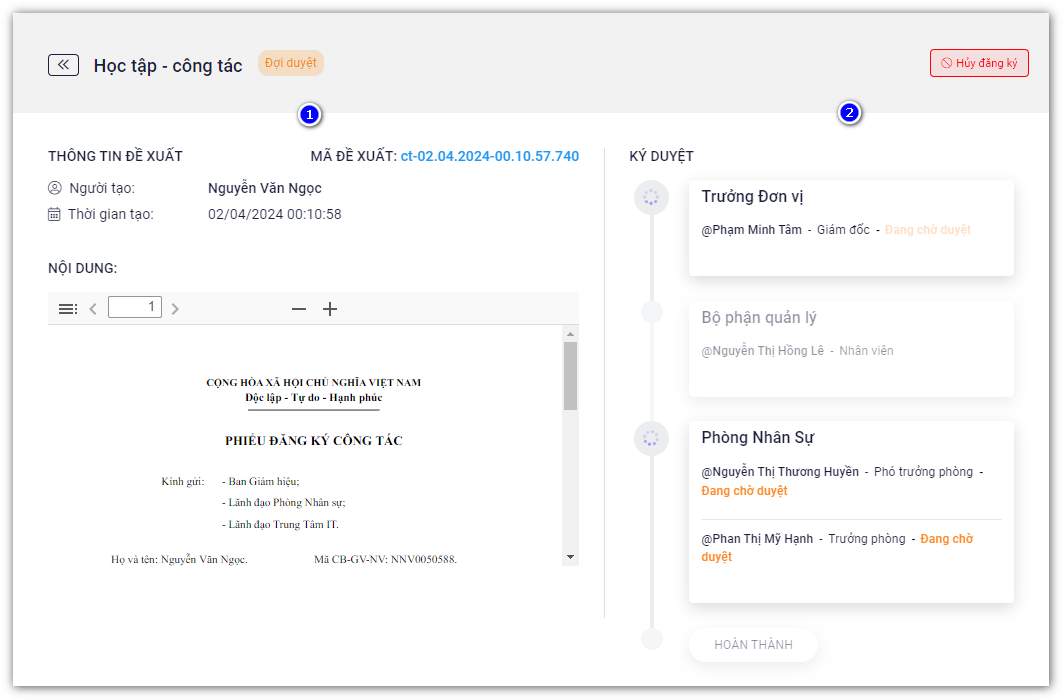Click the Phòng Nhân Sự loading status icon

[651, 438]
